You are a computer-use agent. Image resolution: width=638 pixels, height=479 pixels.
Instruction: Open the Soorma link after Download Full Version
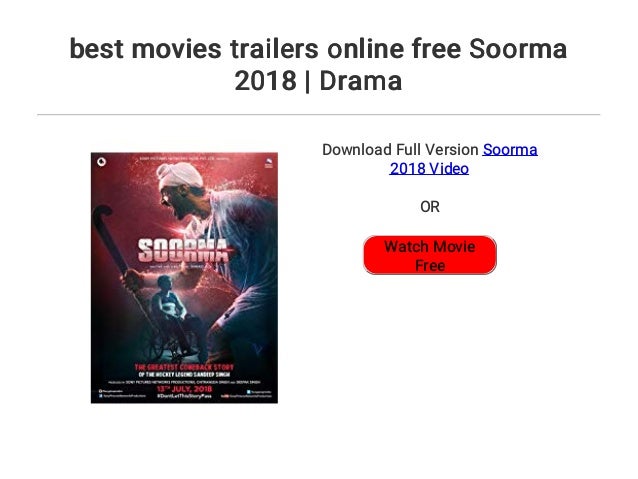[x=510, y=150]
